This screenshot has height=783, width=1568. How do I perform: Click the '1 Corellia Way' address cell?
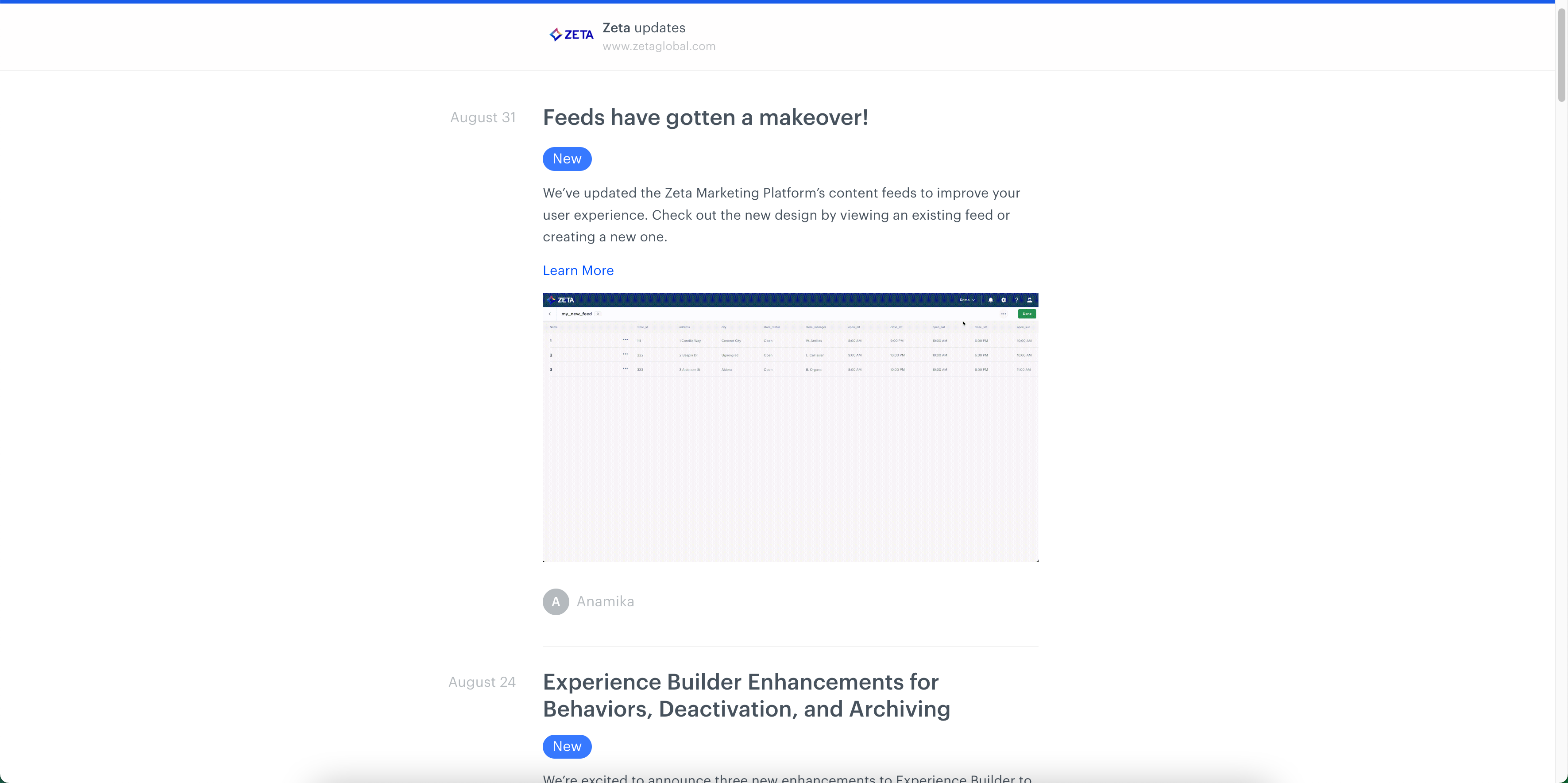[x=690, y=341]
